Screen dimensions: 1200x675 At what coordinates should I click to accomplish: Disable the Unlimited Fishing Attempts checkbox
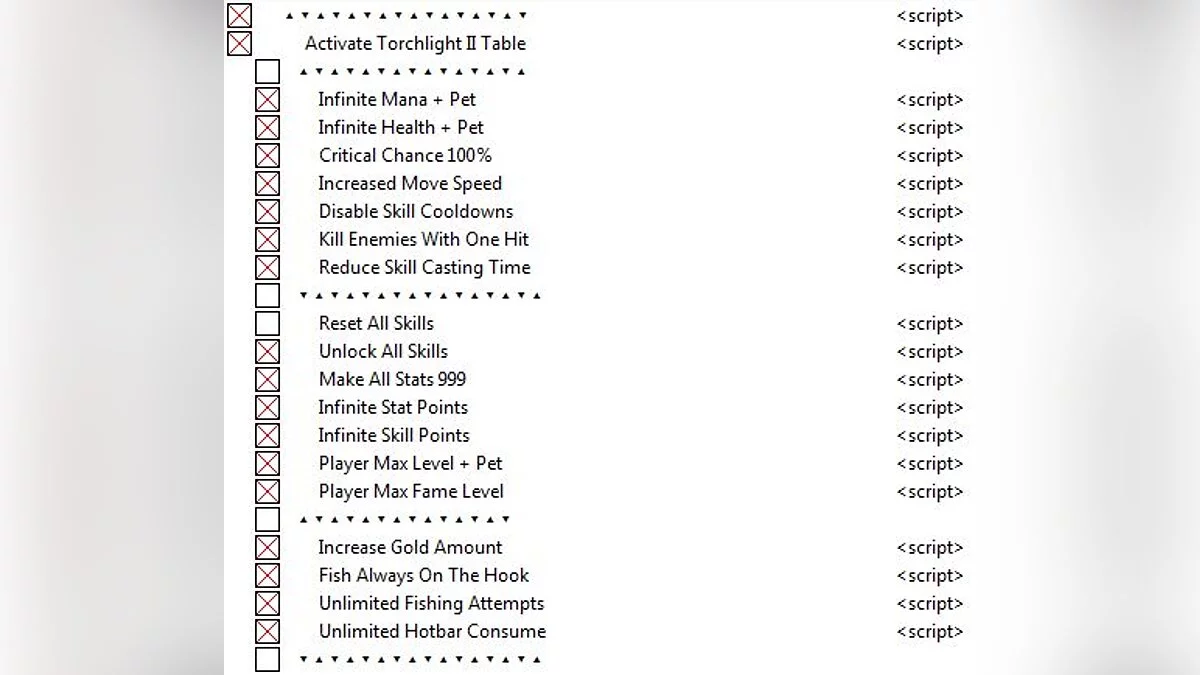click(267, 604)
